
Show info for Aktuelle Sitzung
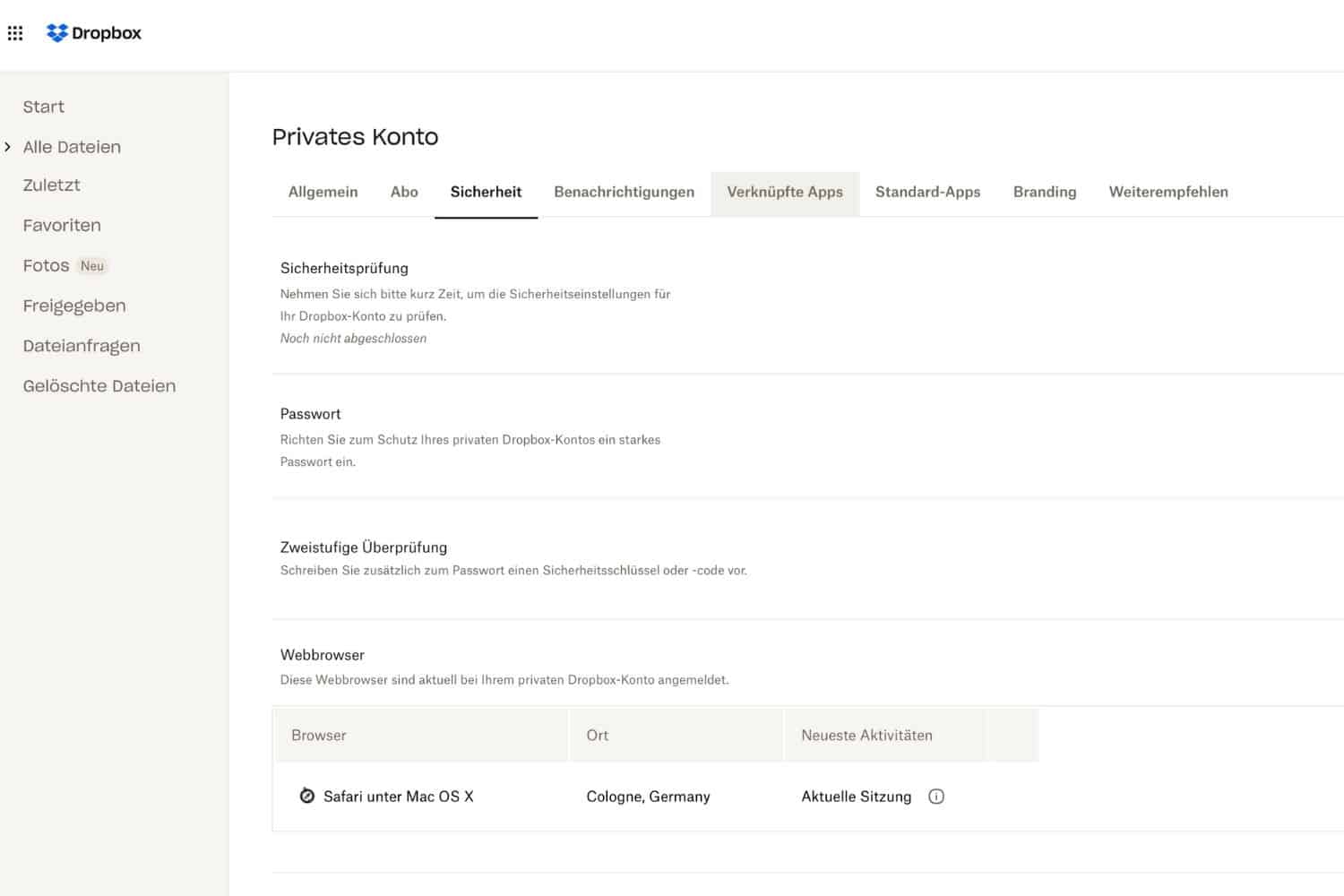tap(936, 797)
